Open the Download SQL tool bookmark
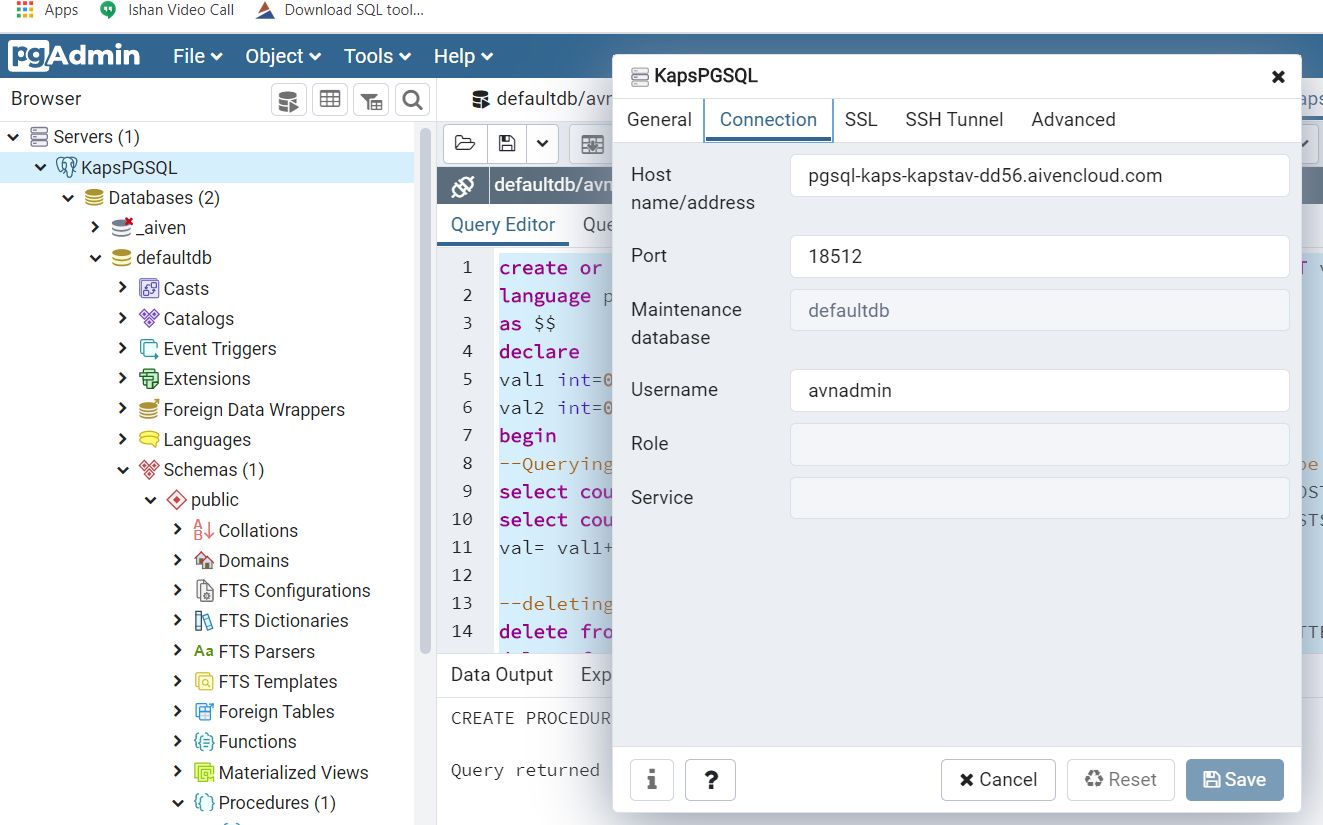1323x825 pixels. coord(340,10)
